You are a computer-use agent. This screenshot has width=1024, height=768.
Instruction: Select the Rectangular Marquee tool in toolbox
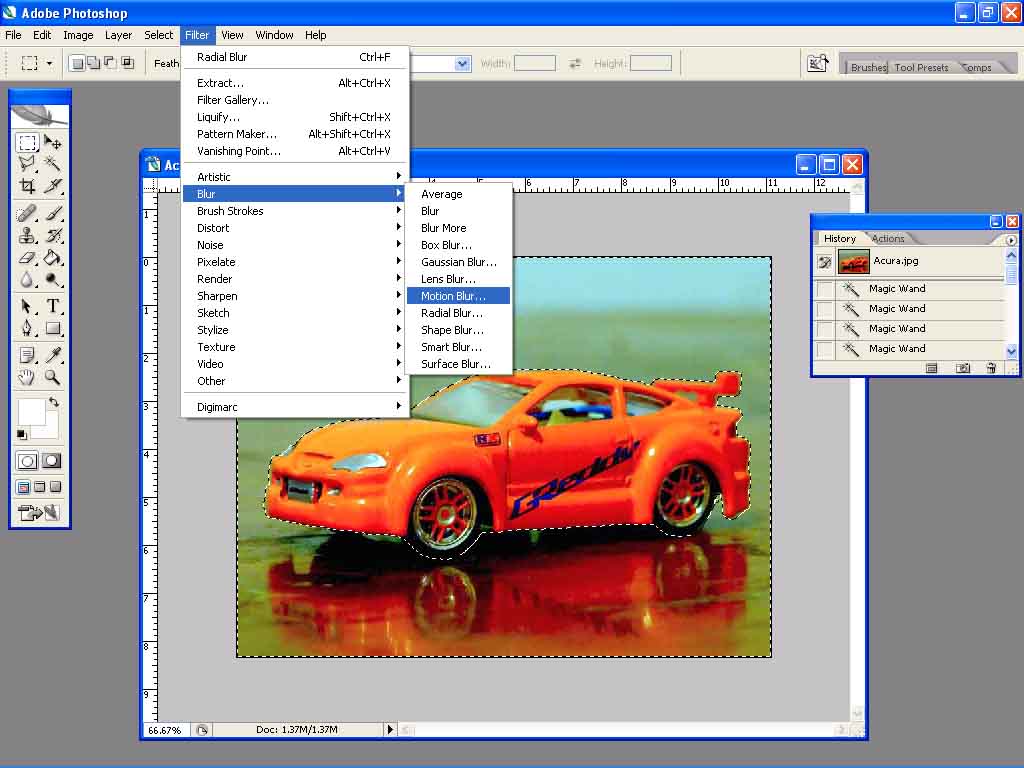tap(27, 142)
